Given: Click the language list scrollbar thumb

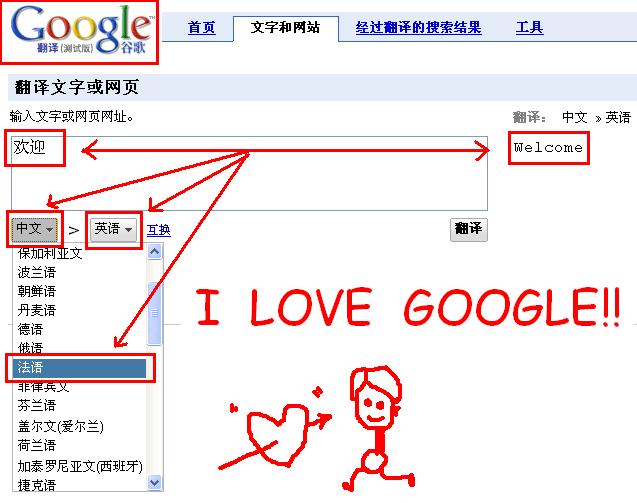Looking at the screenshot, I should tap(154, 313).
